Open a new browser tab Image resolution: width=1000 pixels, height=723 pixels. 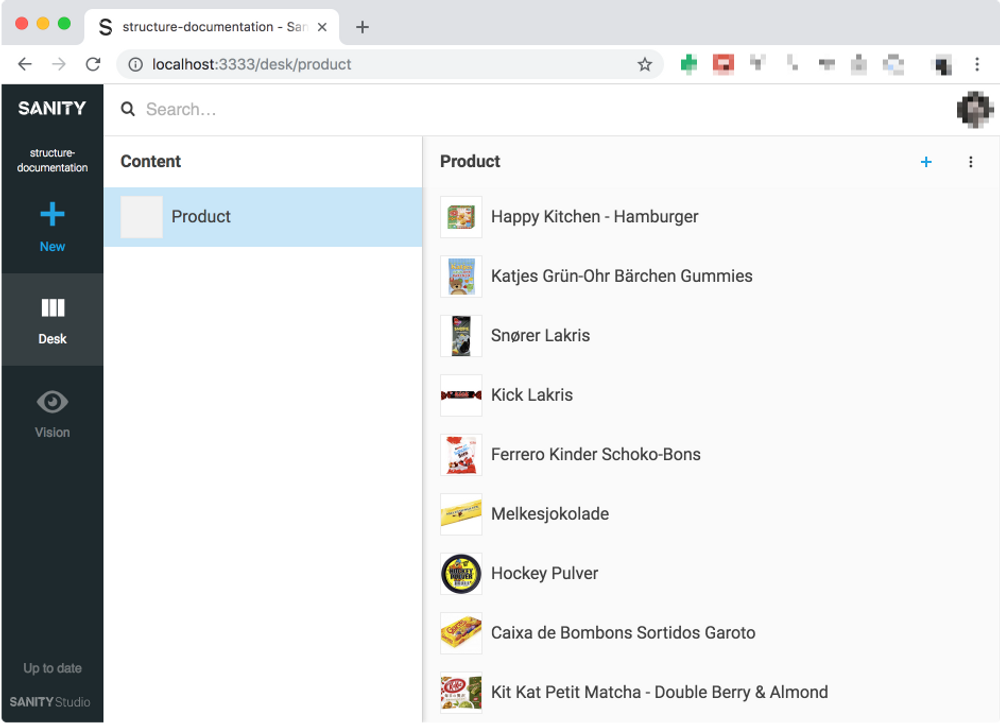(362, 27)
